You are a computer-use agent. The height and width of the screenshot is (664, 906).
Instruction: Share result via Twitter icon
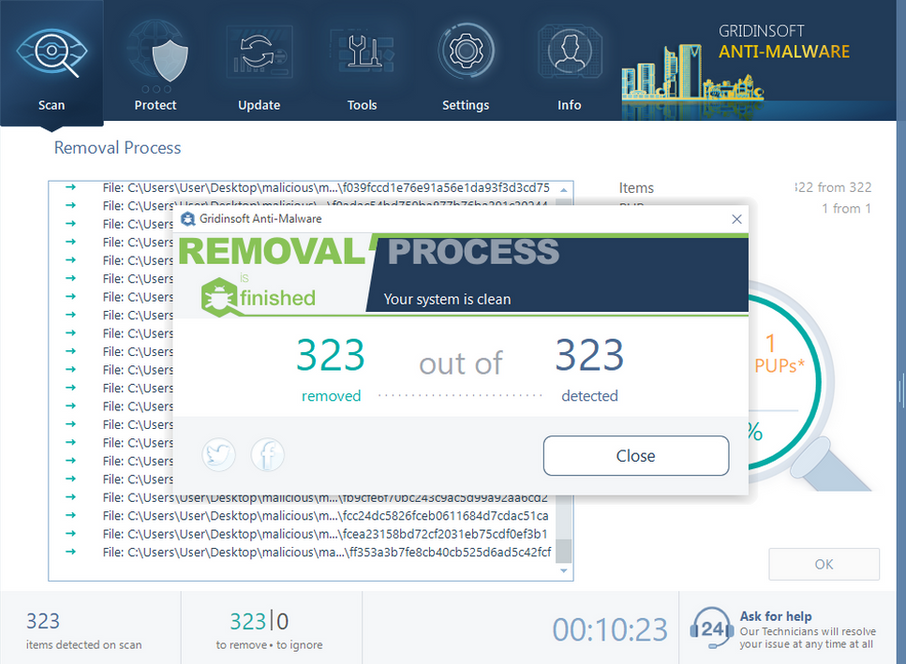point(219,456)
